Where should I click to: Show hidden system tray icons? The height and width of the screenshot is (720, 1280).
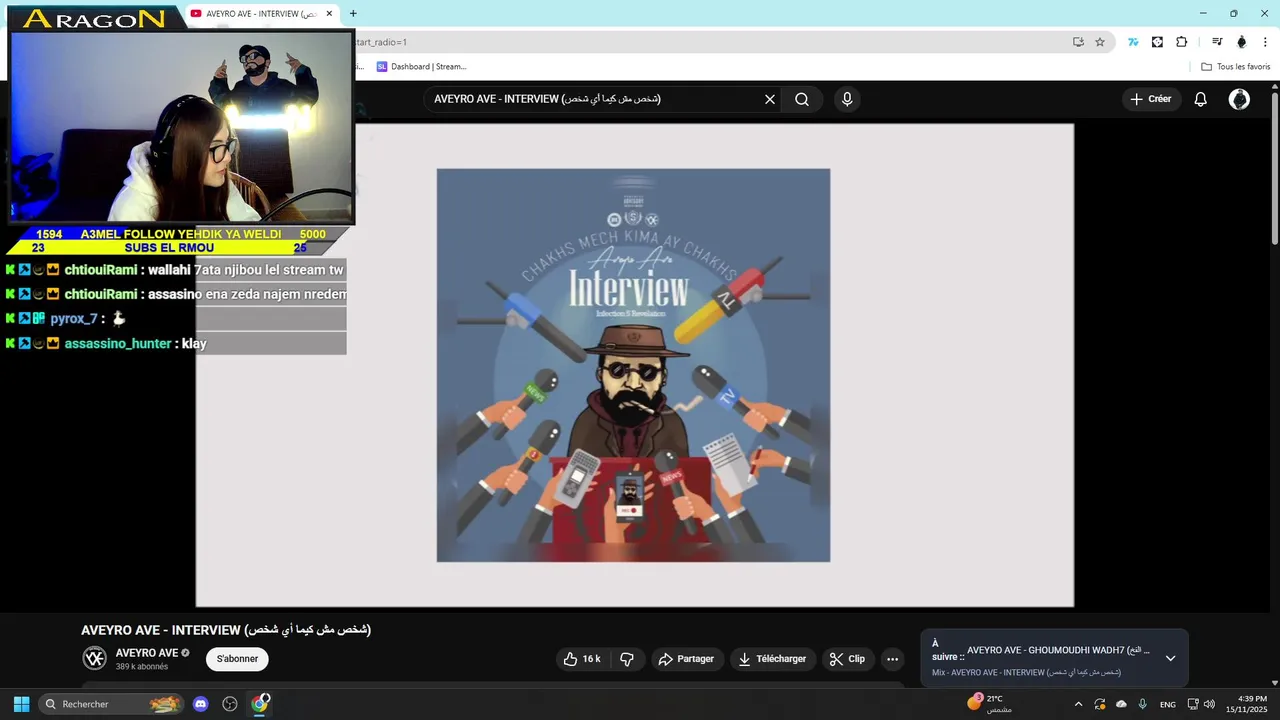[x=1078, y=704]
